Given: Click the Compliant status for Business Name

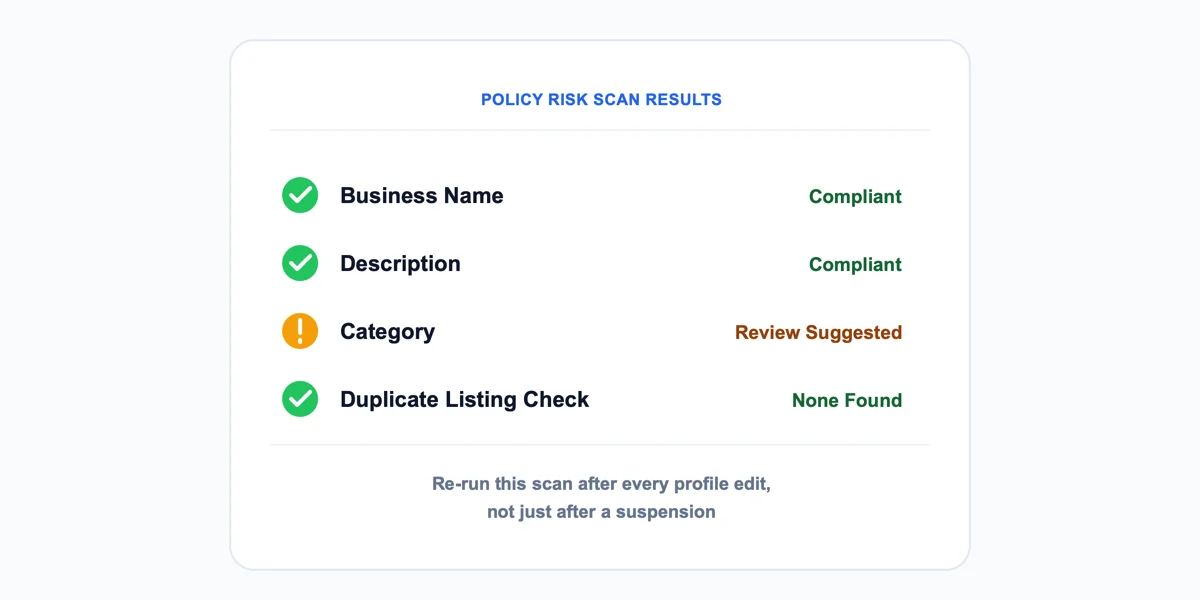Looking at the screenshot, I should (855, 197).
